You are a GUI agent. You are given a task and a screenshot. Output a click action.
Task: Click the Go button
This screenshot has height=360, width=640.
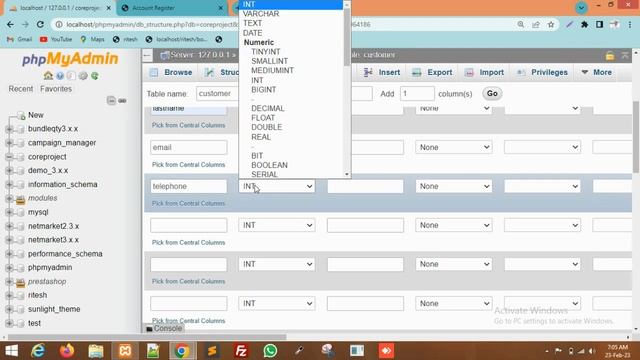(492, 93)
